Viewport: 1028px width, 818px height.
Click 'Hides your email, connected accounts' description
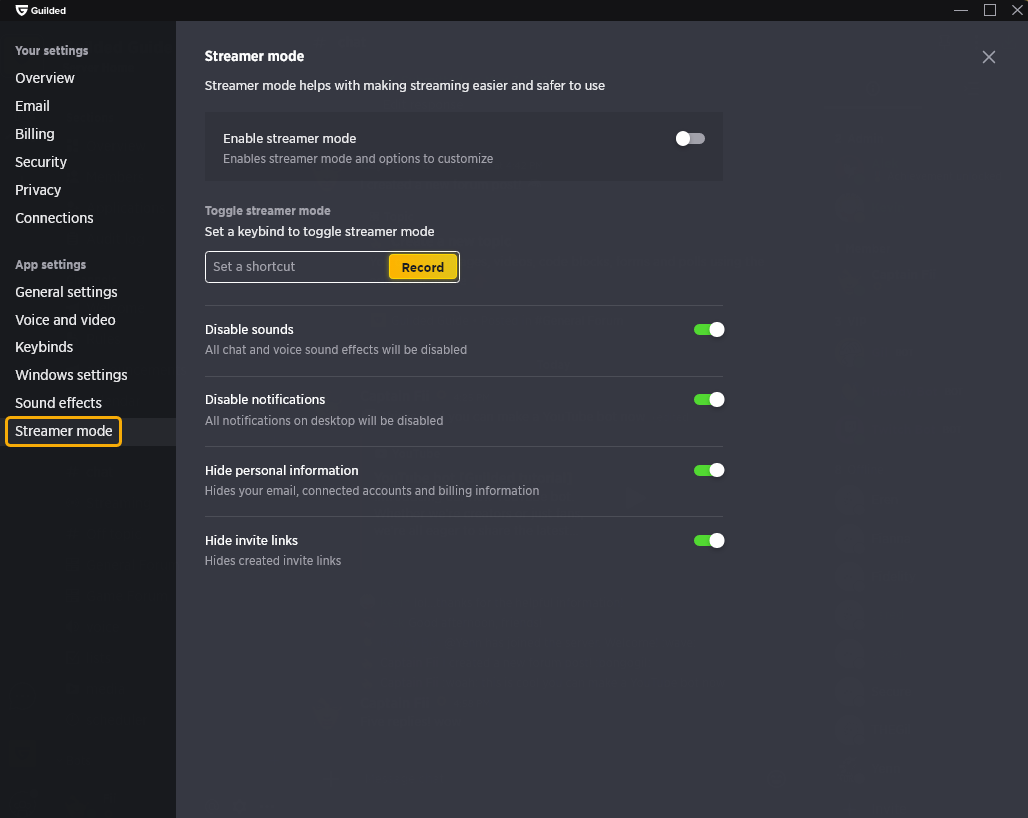pos(372,491)
